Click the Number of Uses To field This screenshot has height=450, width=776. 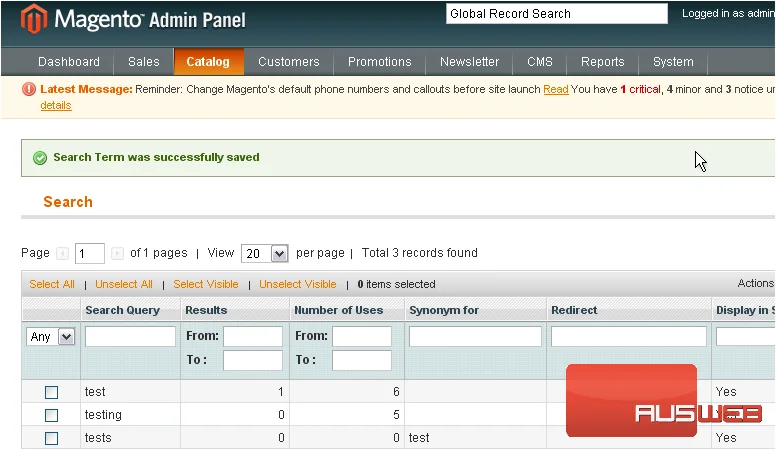pyautogui.click(x=362, y=360)
